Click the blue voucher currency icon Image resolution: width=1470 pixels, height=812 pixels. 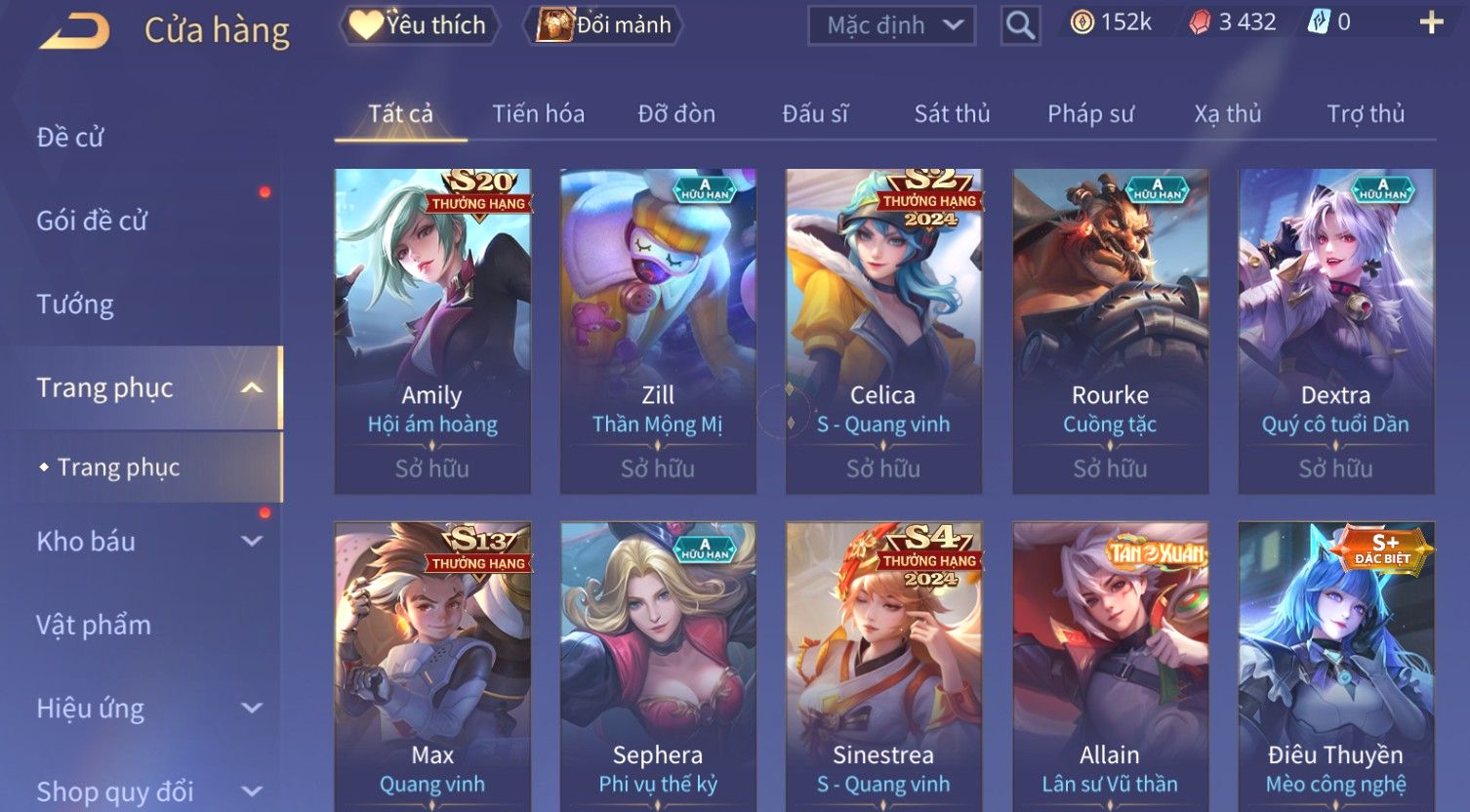point(1319,22)
